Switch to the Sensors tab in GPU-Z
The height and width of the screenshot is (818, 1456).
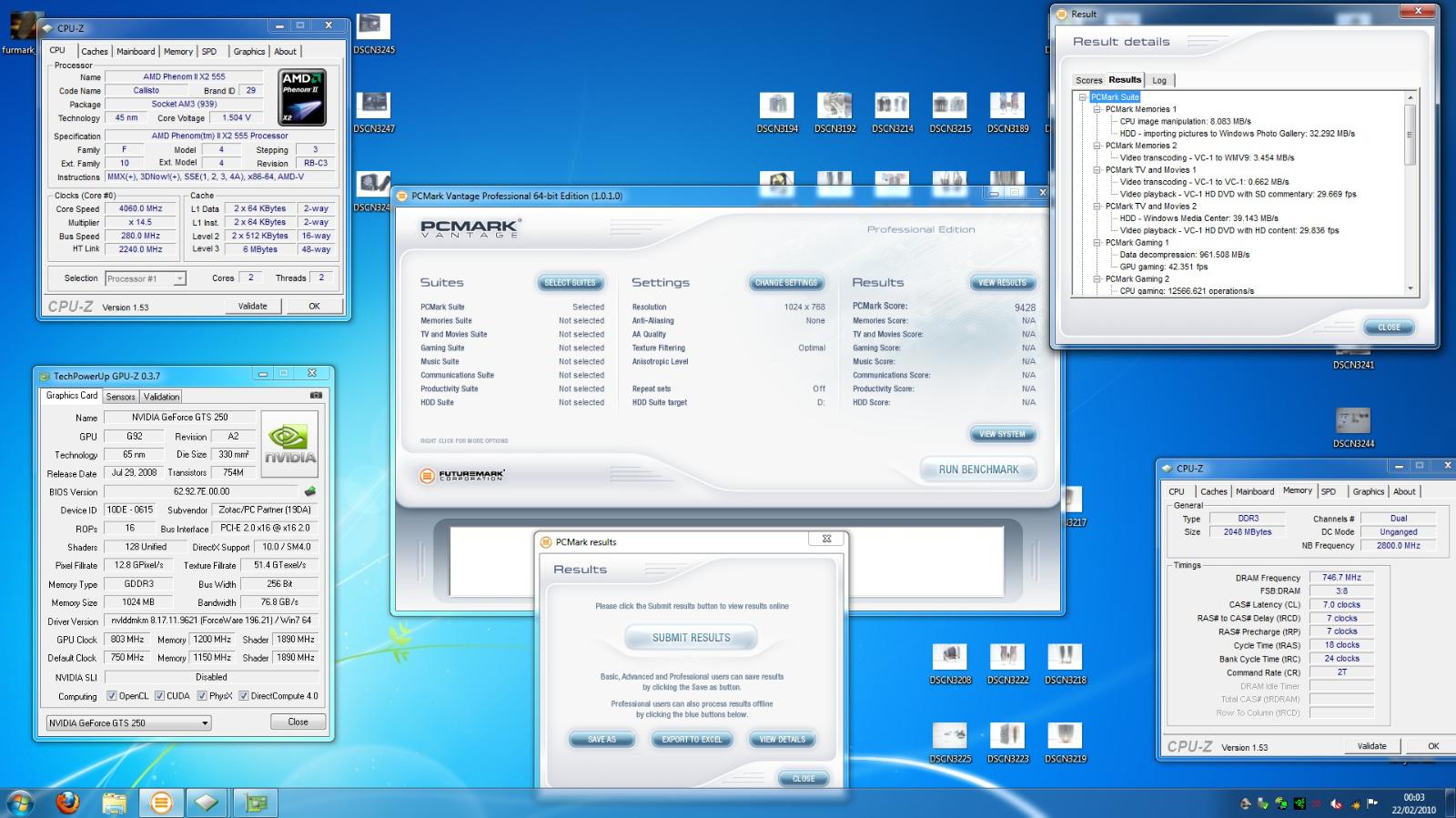click(120, 397)
